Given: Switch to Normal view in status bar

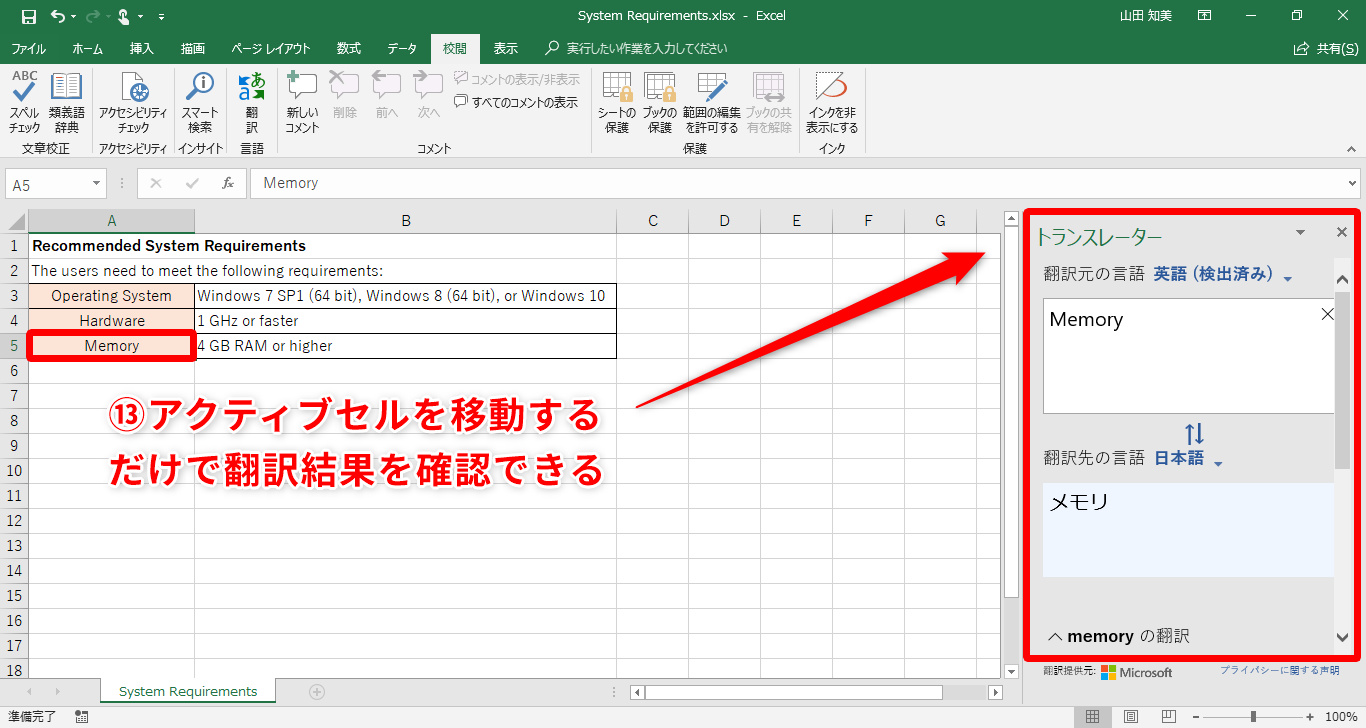Looking at the screenshot, I should click(x=1093, y=717).
